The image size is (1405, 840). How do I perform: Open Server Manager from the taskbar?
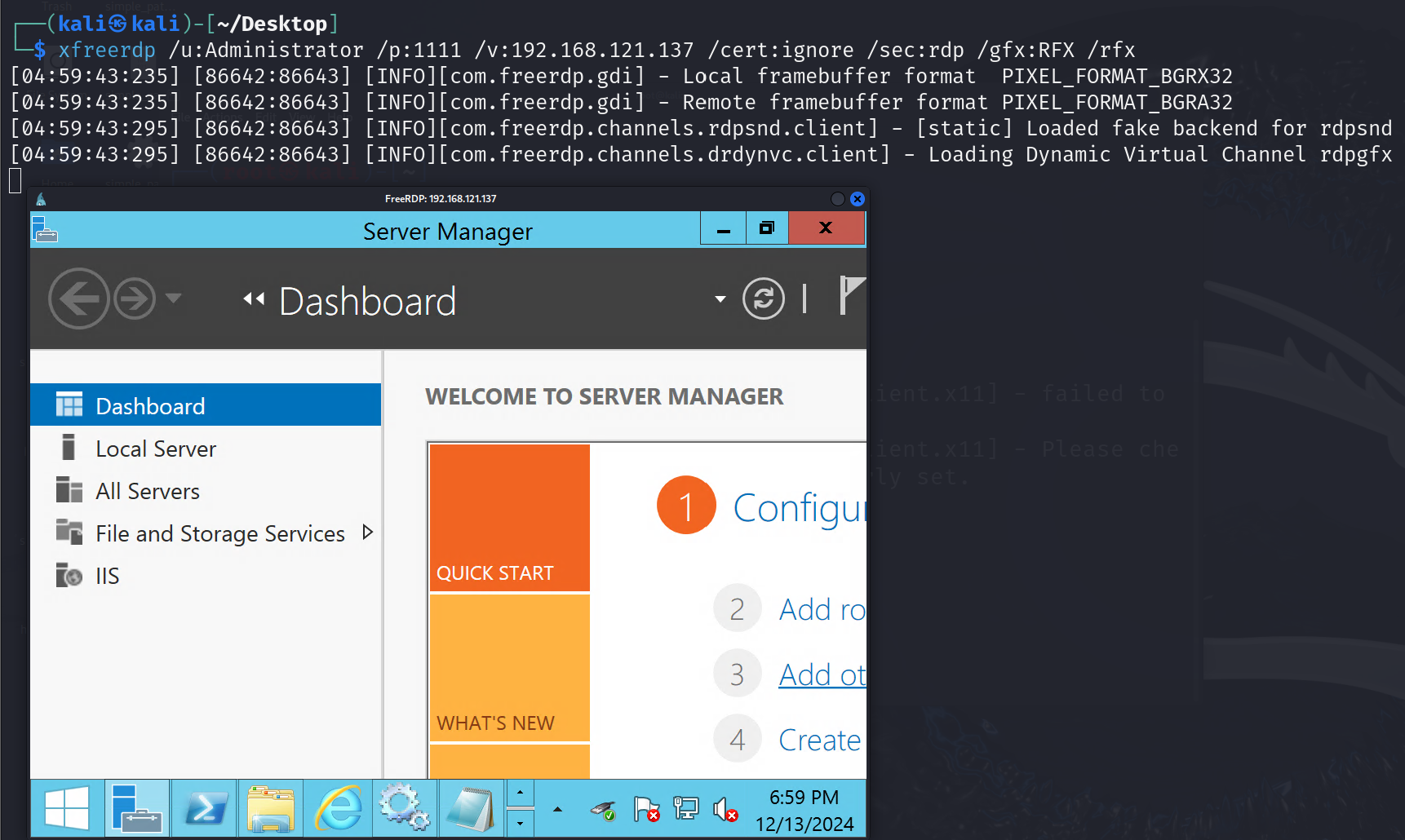click(x=137, y=808)
